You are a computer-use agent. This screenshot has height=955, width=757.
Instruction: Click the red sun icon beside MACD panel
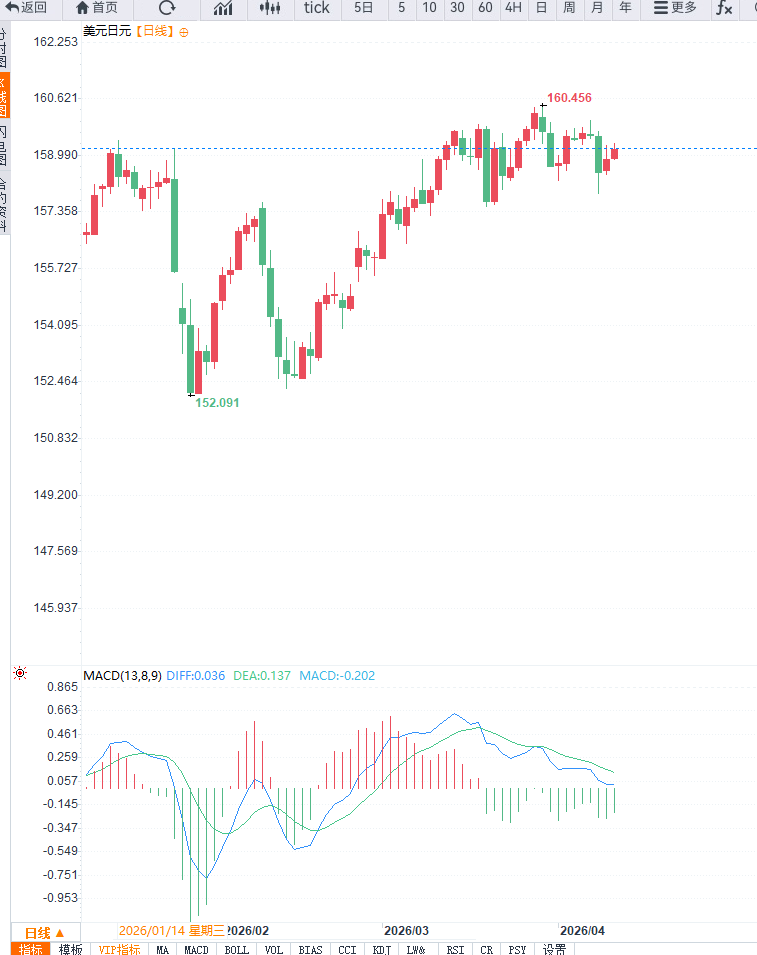pos(20,673)
